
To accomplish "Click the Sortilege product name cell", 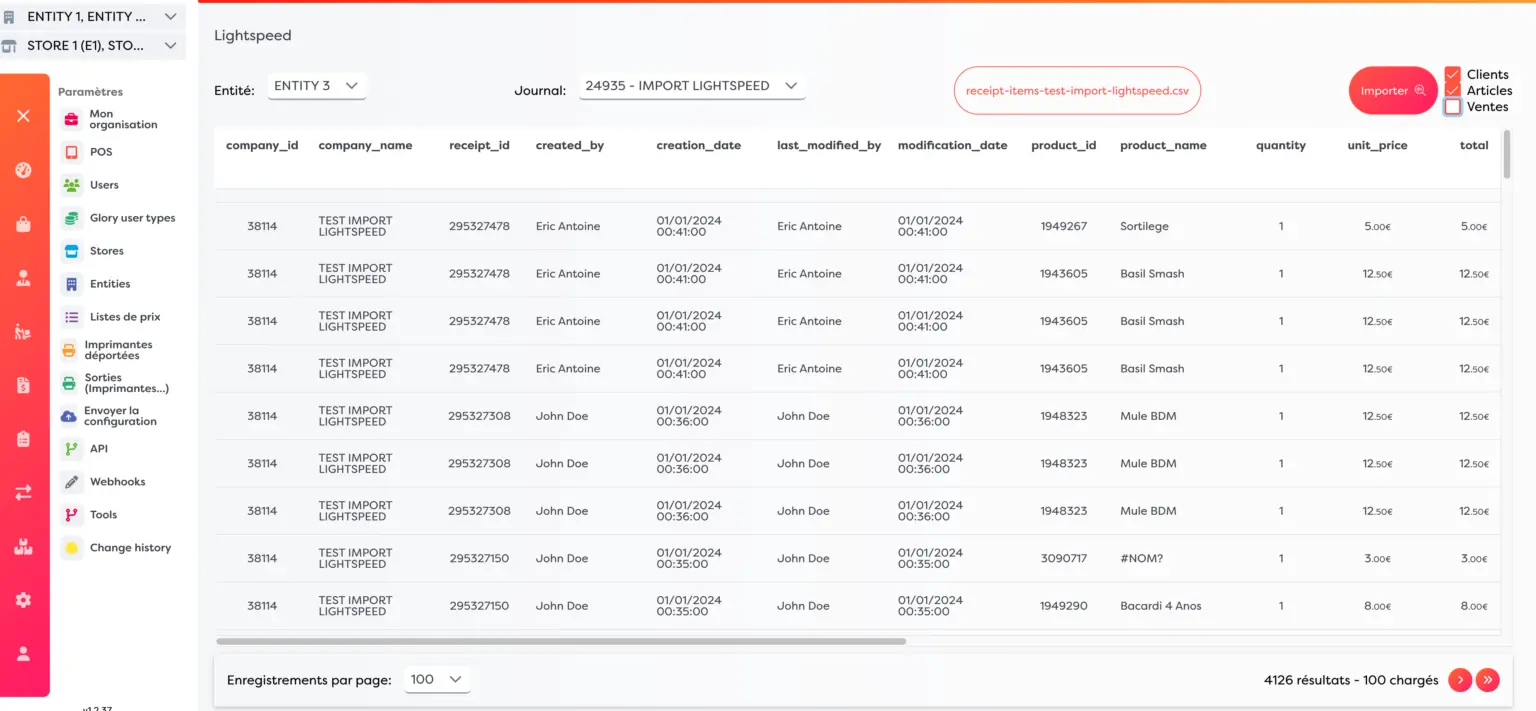I will click(x=1144, y=227).
